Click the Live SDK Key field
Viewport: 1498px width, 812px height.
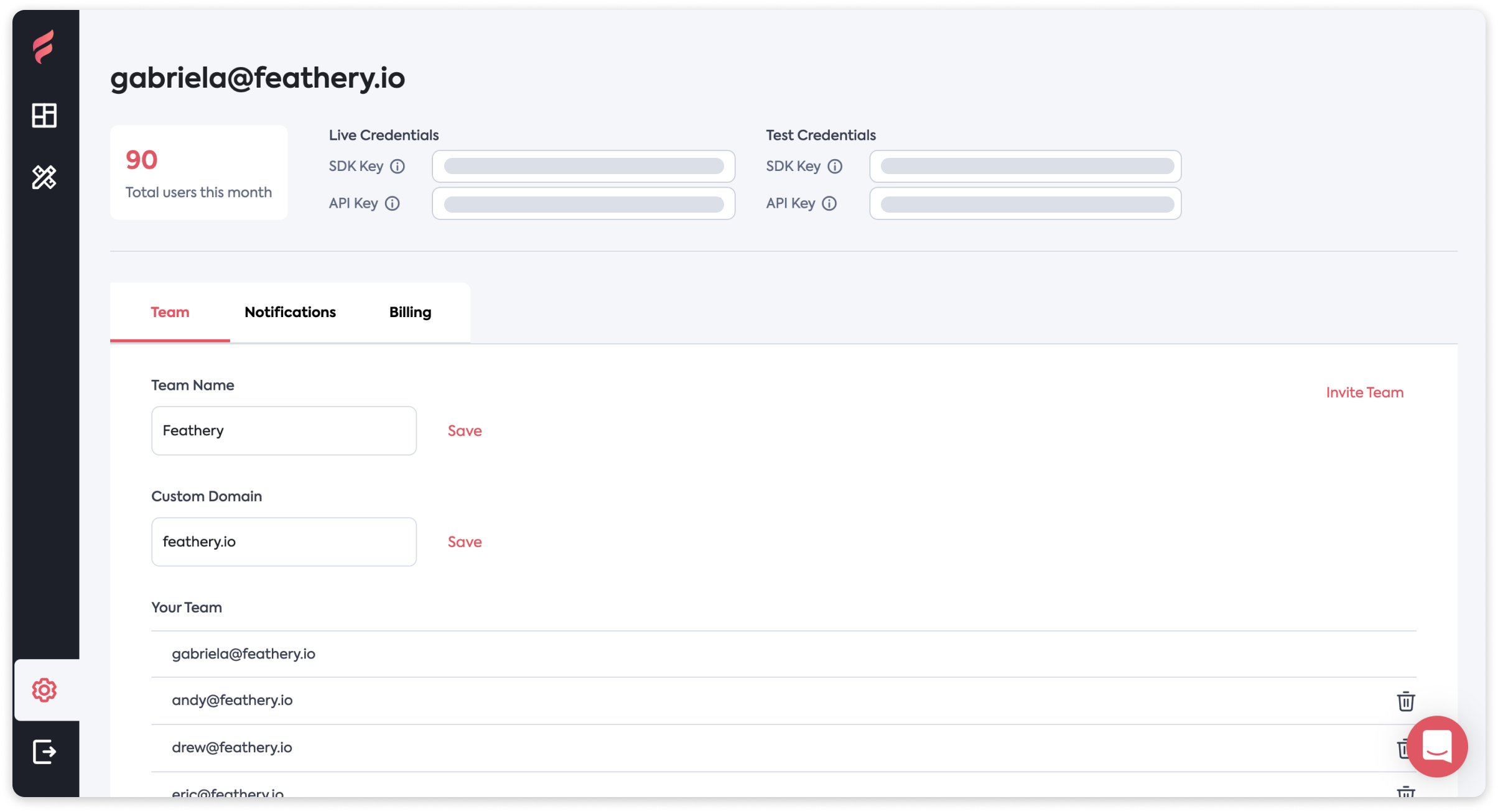[x=584, y=167]
